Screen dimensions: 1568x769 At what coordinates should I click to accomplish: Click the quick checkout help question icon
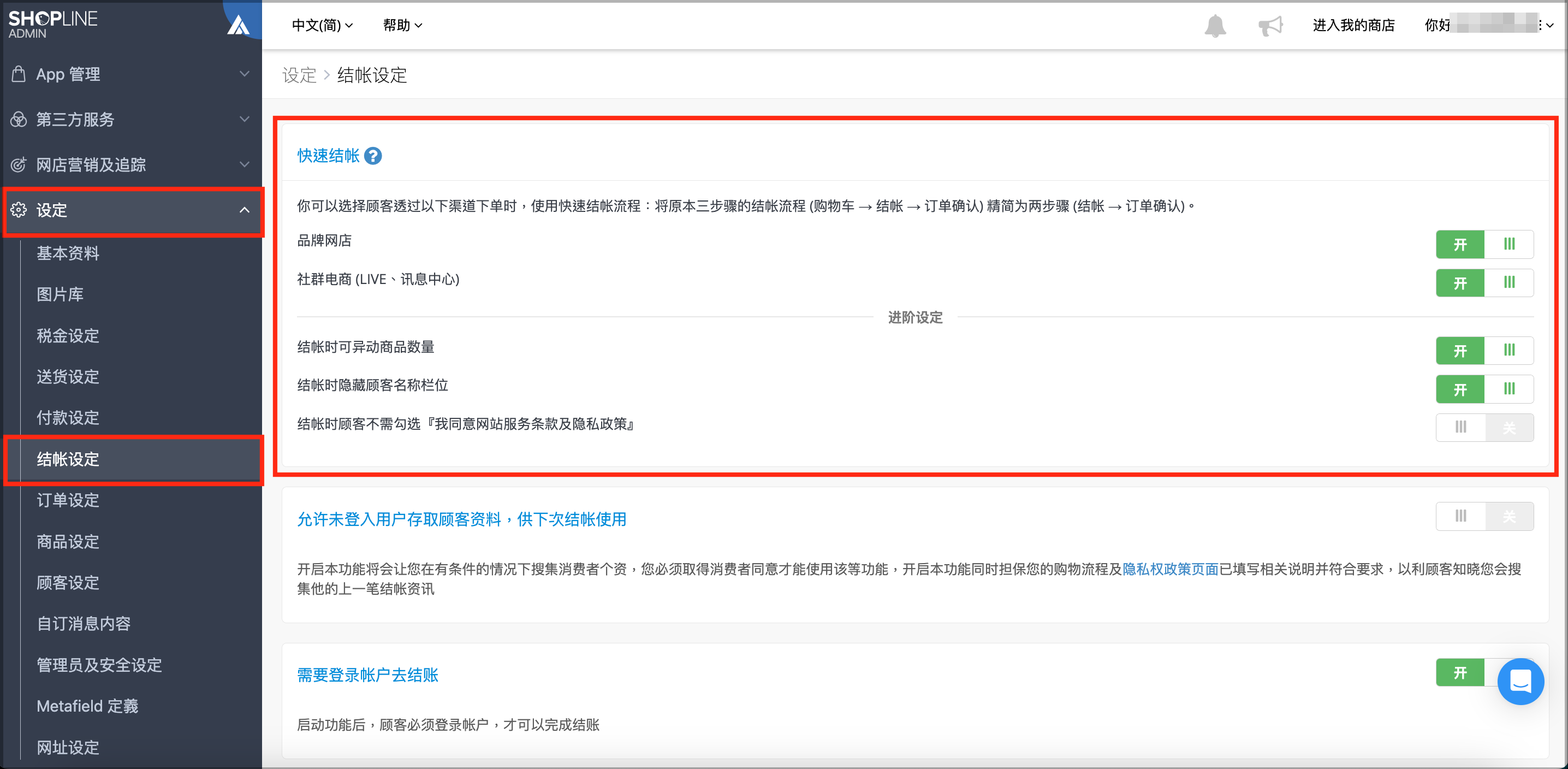[x=372, y=156]
